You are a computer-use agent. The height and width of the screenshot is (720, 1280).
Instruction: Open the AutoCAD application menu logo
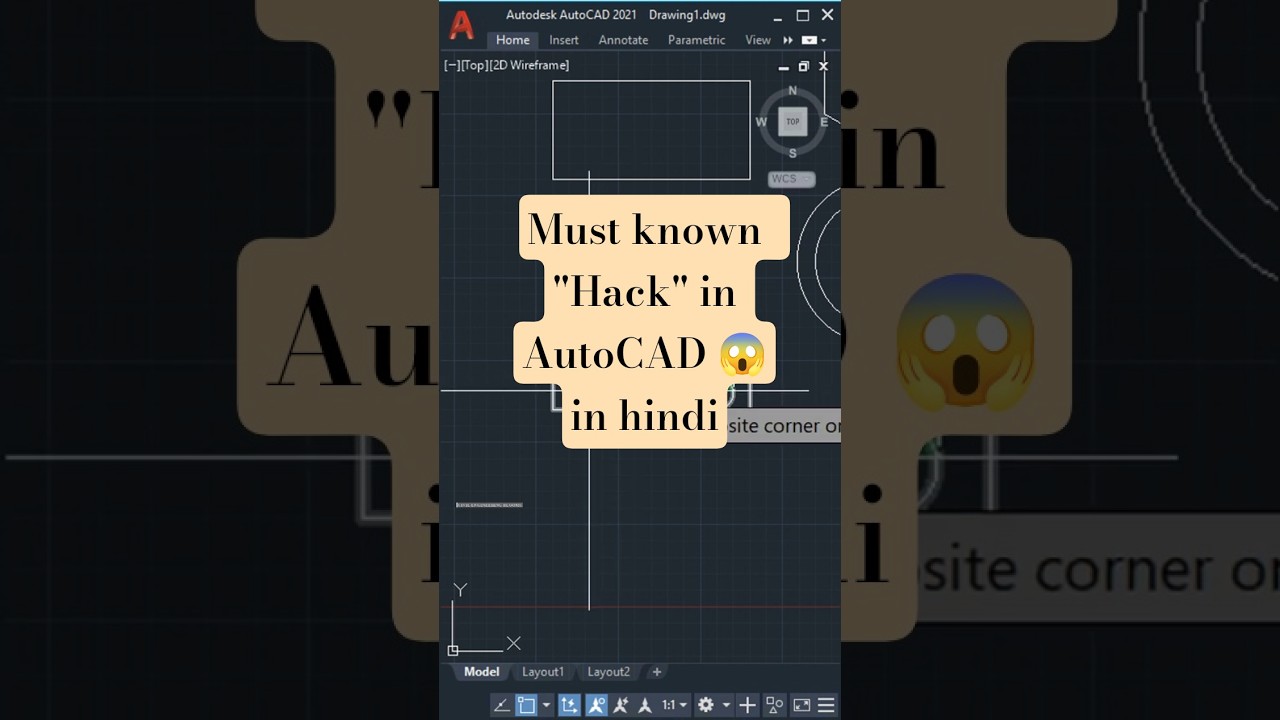[x=461, y=25]
